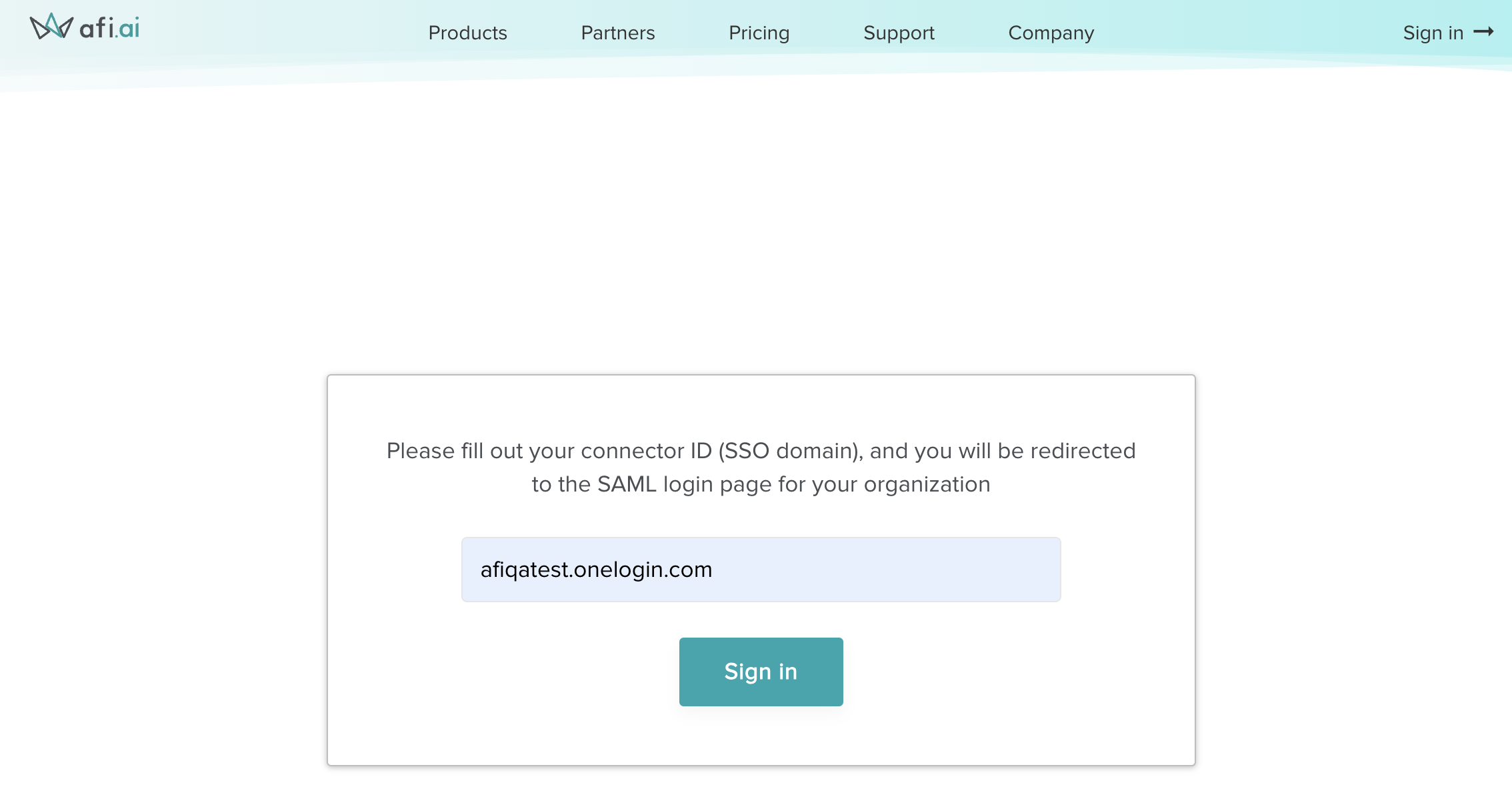Click the afiqatest.onelogin.com text in the field

596,570
